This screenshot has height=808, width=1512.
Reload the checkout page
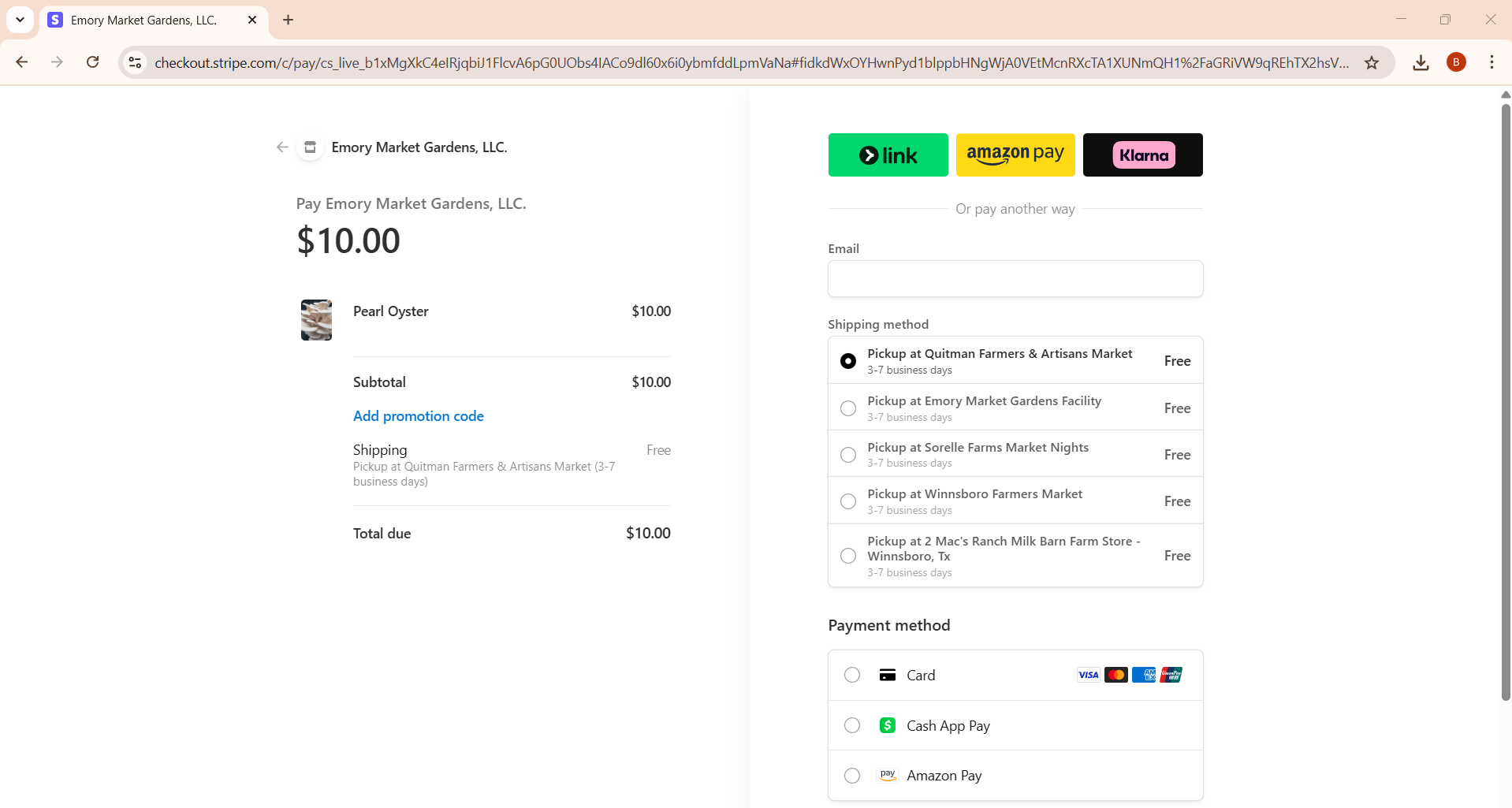tap(93, 62)
